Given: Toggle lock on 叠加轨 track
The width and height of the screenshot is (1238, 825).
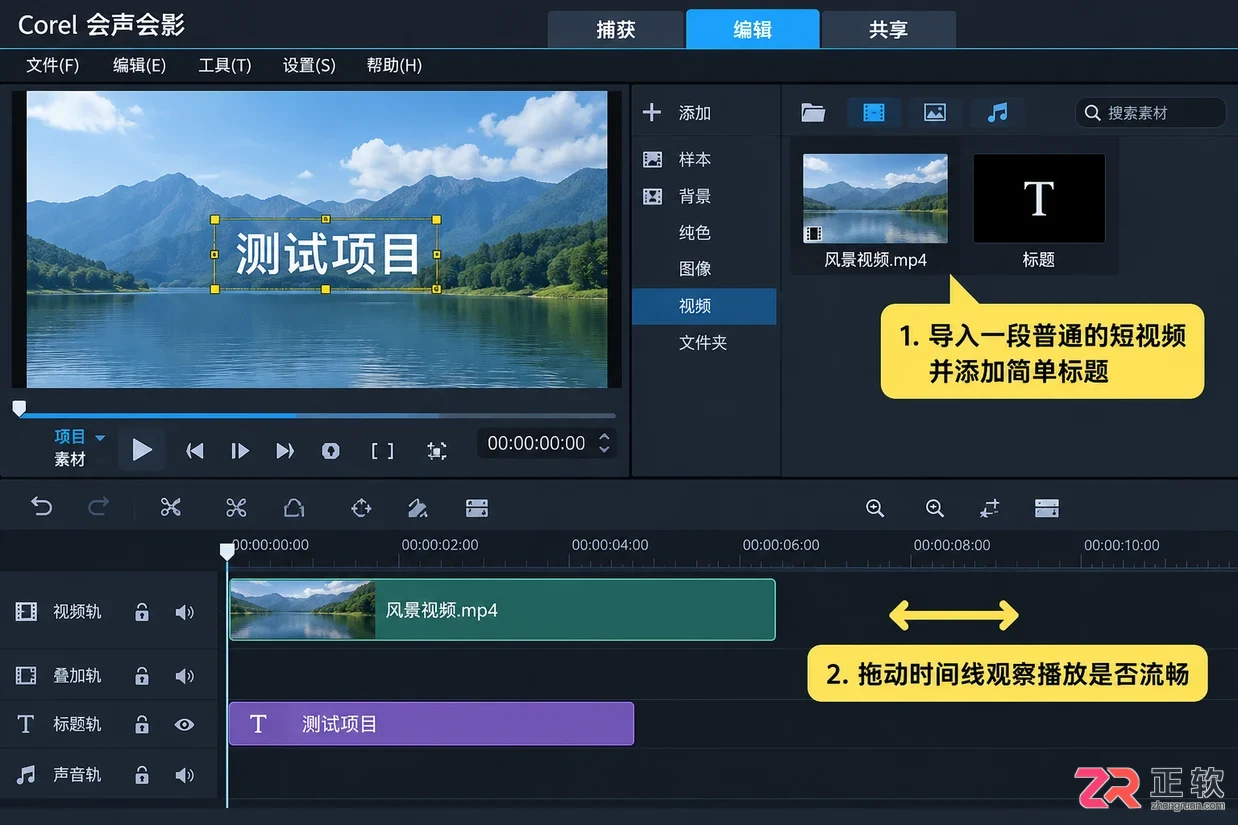Looking at the screenshot, I should [142, 676].
